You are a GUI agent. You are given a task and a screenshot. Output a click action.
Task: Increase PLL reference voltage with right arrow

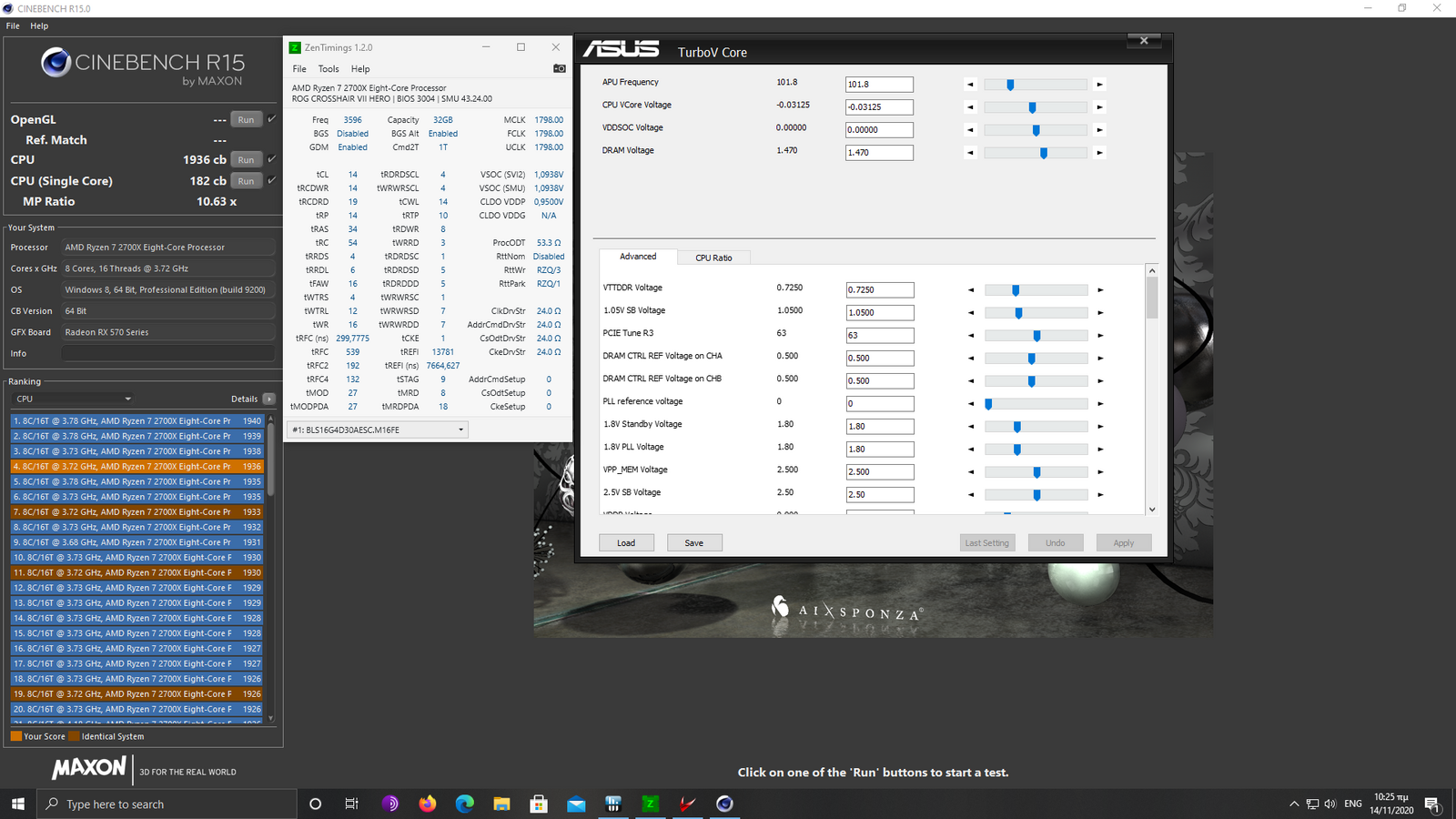pos(1100,404)
